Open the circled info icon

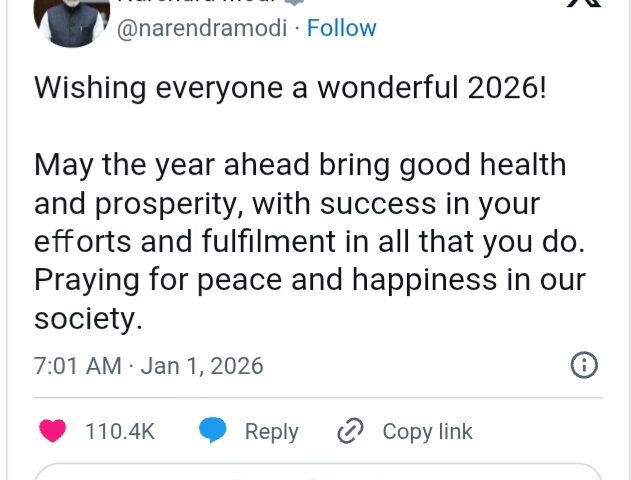click(x=584, y=366)
